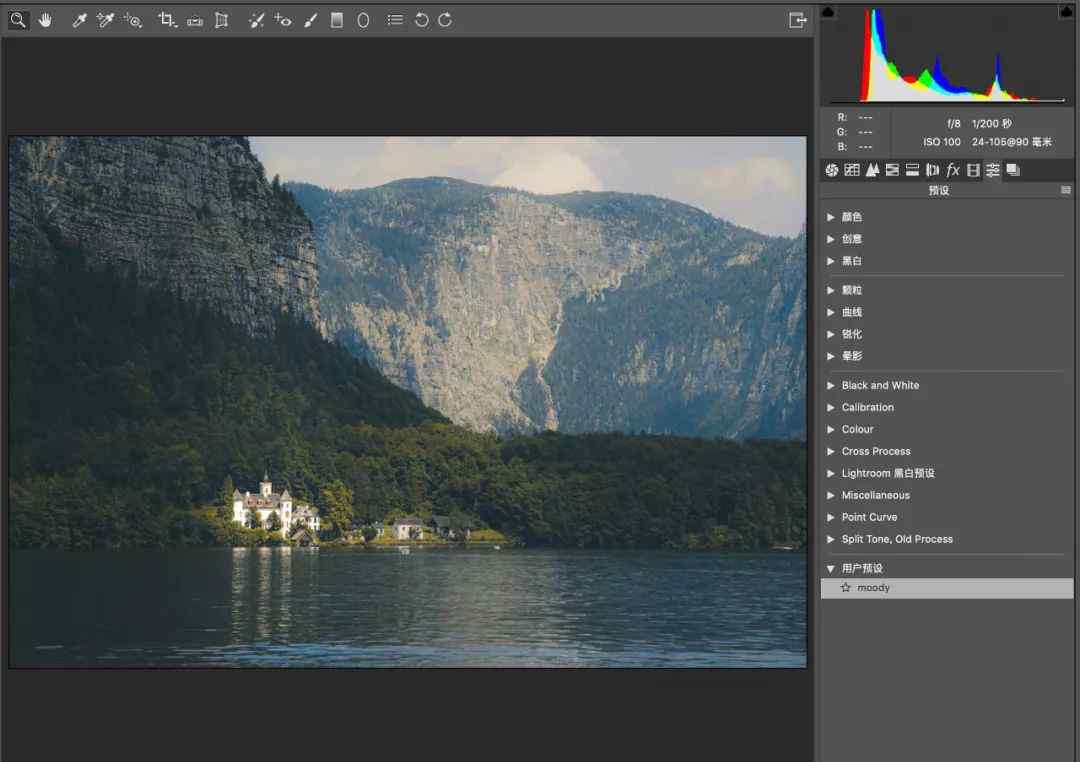The width and height of the screenshot is (1080, 762).
Task: Select the Radial Filter tool
Action: 363,20
